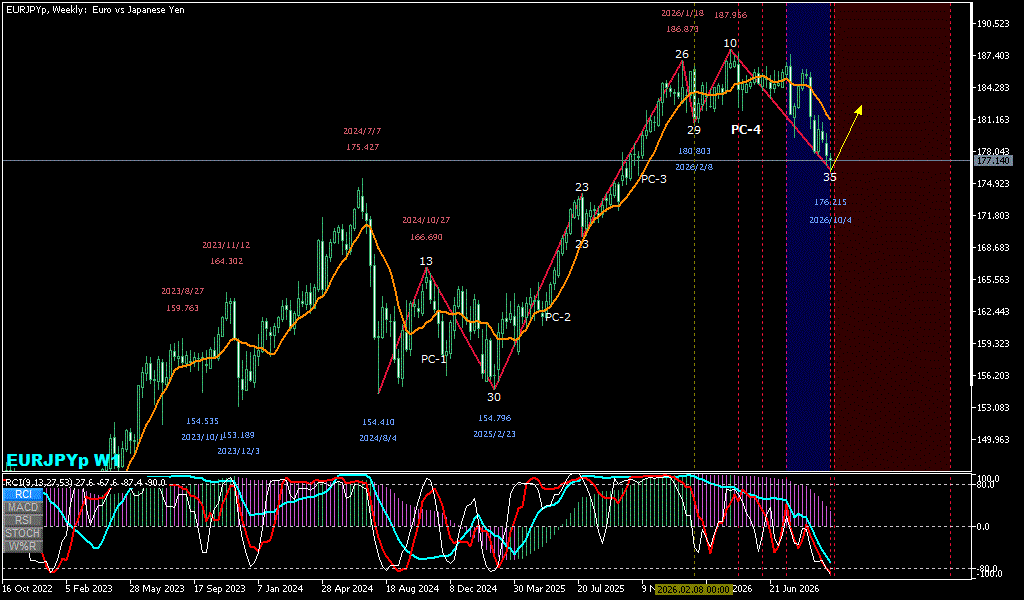Select the 'PC-2' chart label
The height and width of the screenshot is (600, 1024).
click(x=557, y=317)
